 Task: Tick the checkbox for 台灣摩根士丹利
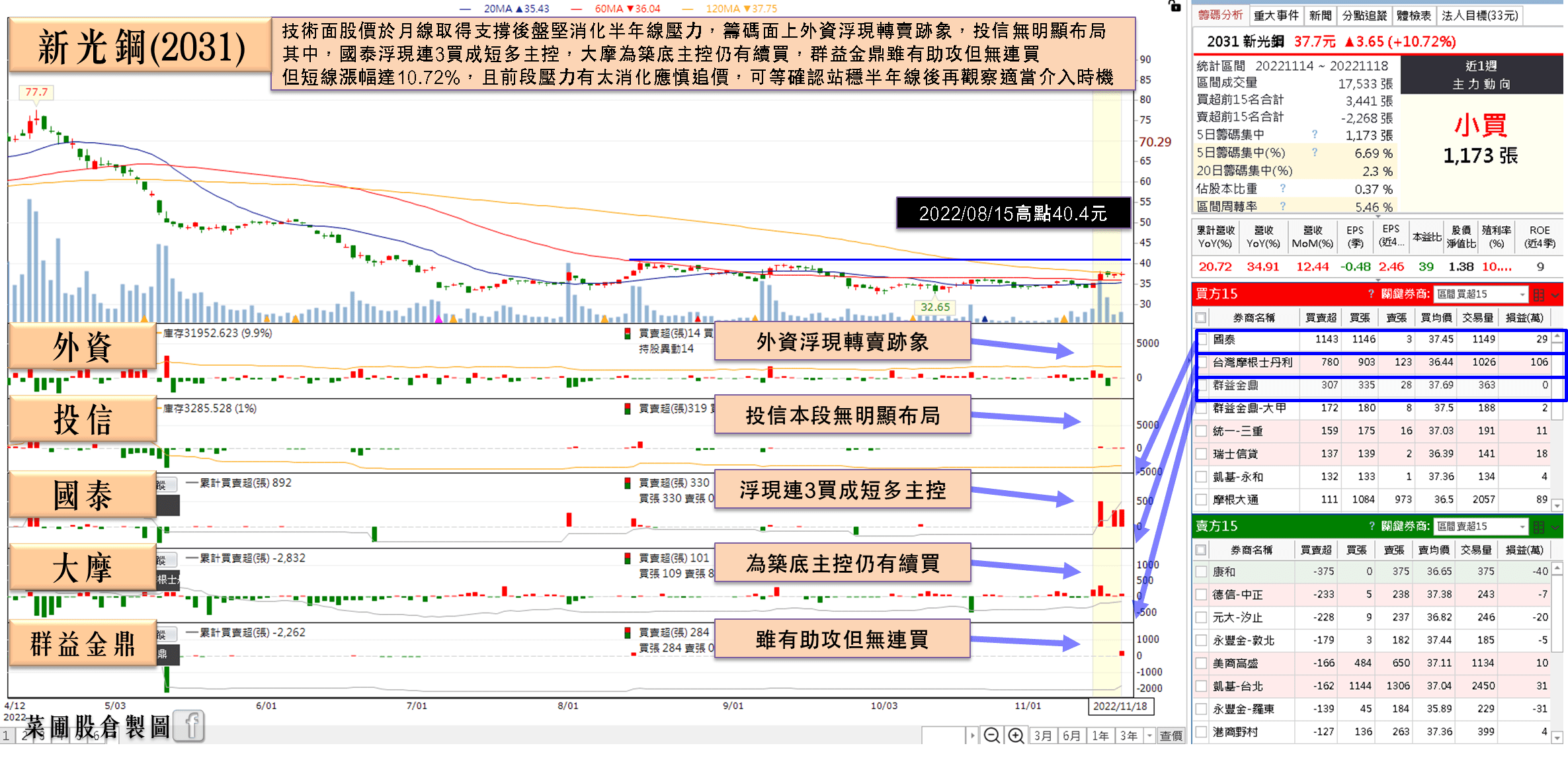pos(1202,362)
